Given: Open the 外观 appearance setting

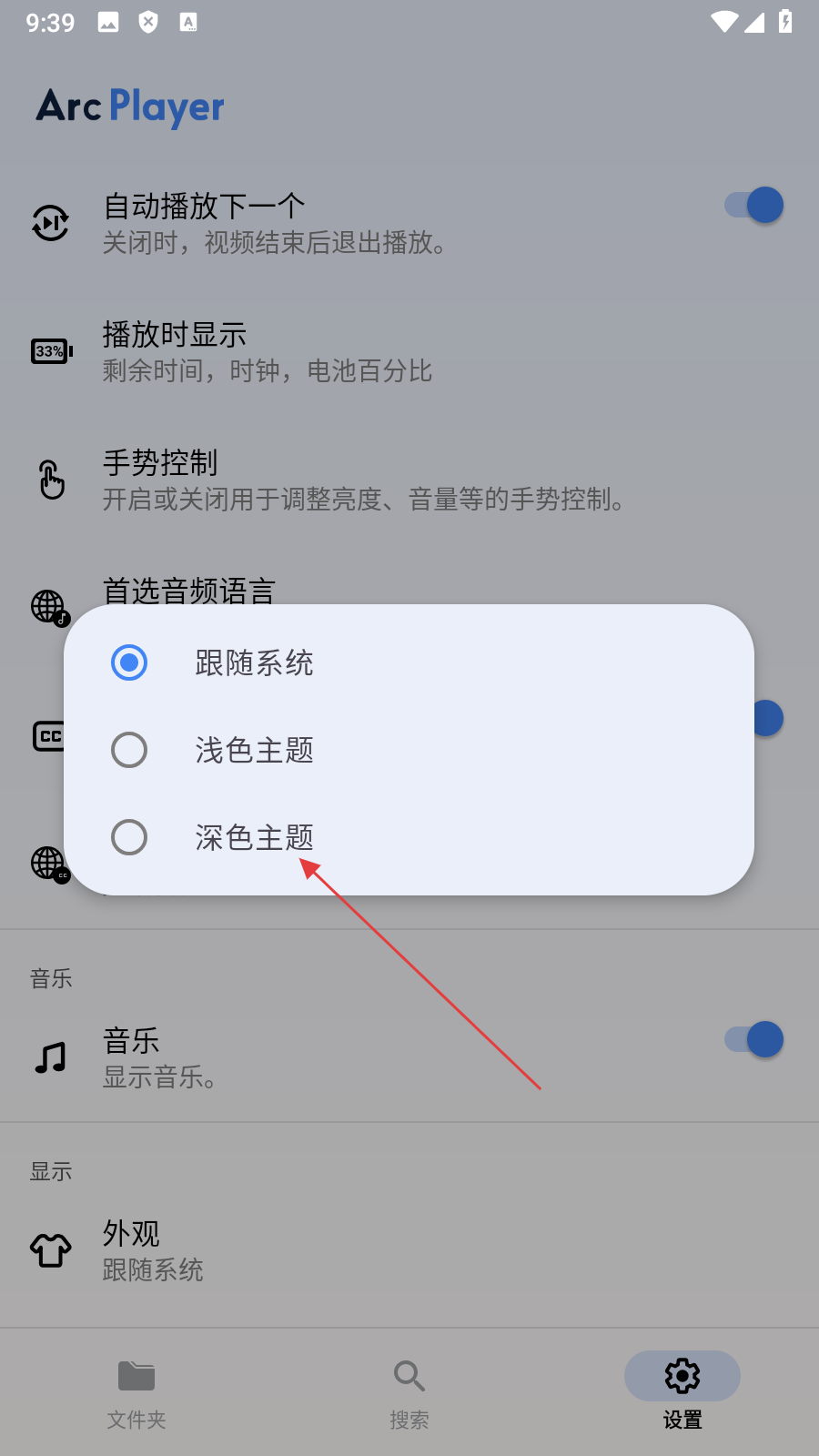Looking at the screenshot, I should pos(409,1250).
